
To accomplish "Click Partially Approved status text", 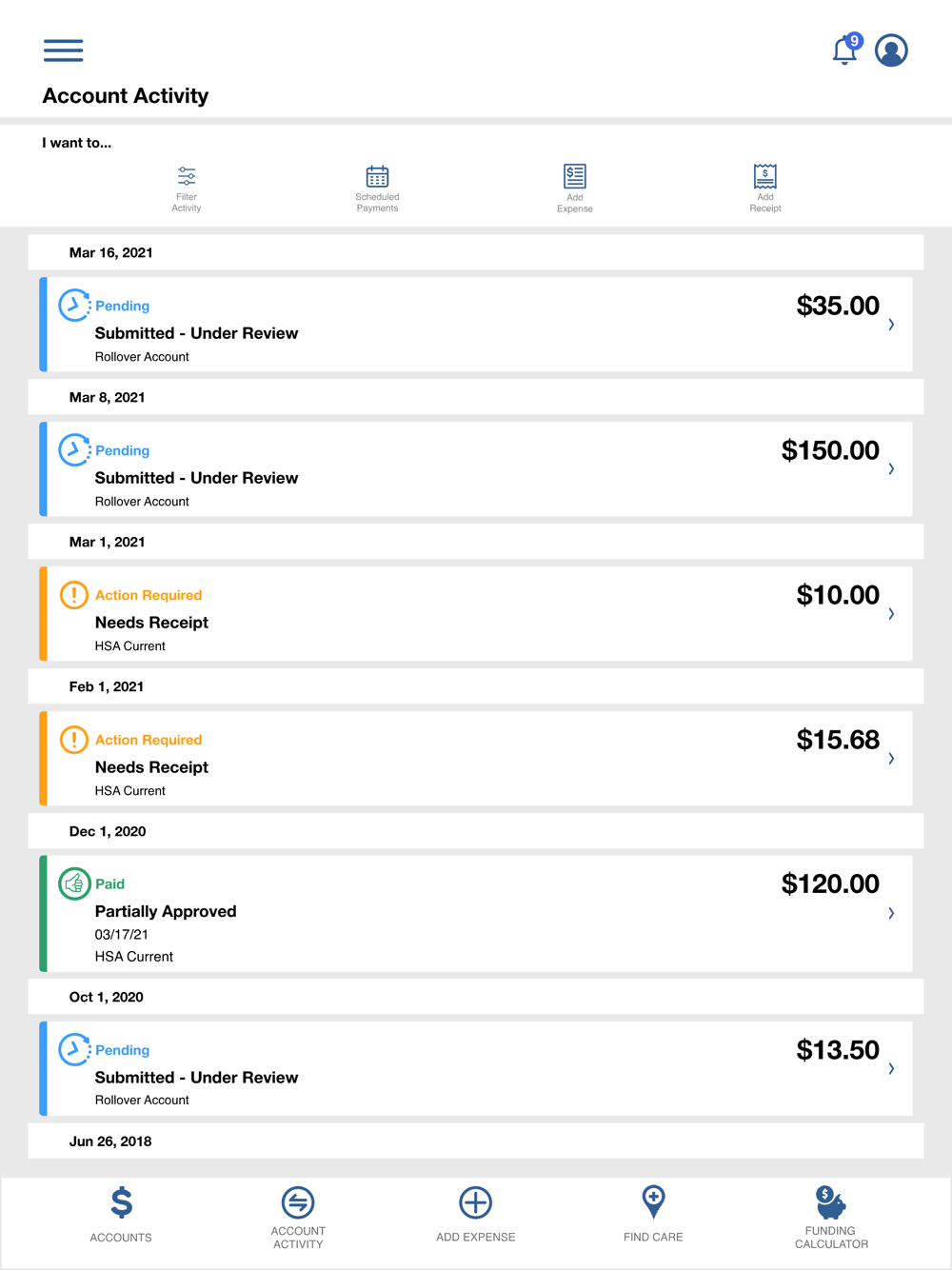I will coord(166,911).
